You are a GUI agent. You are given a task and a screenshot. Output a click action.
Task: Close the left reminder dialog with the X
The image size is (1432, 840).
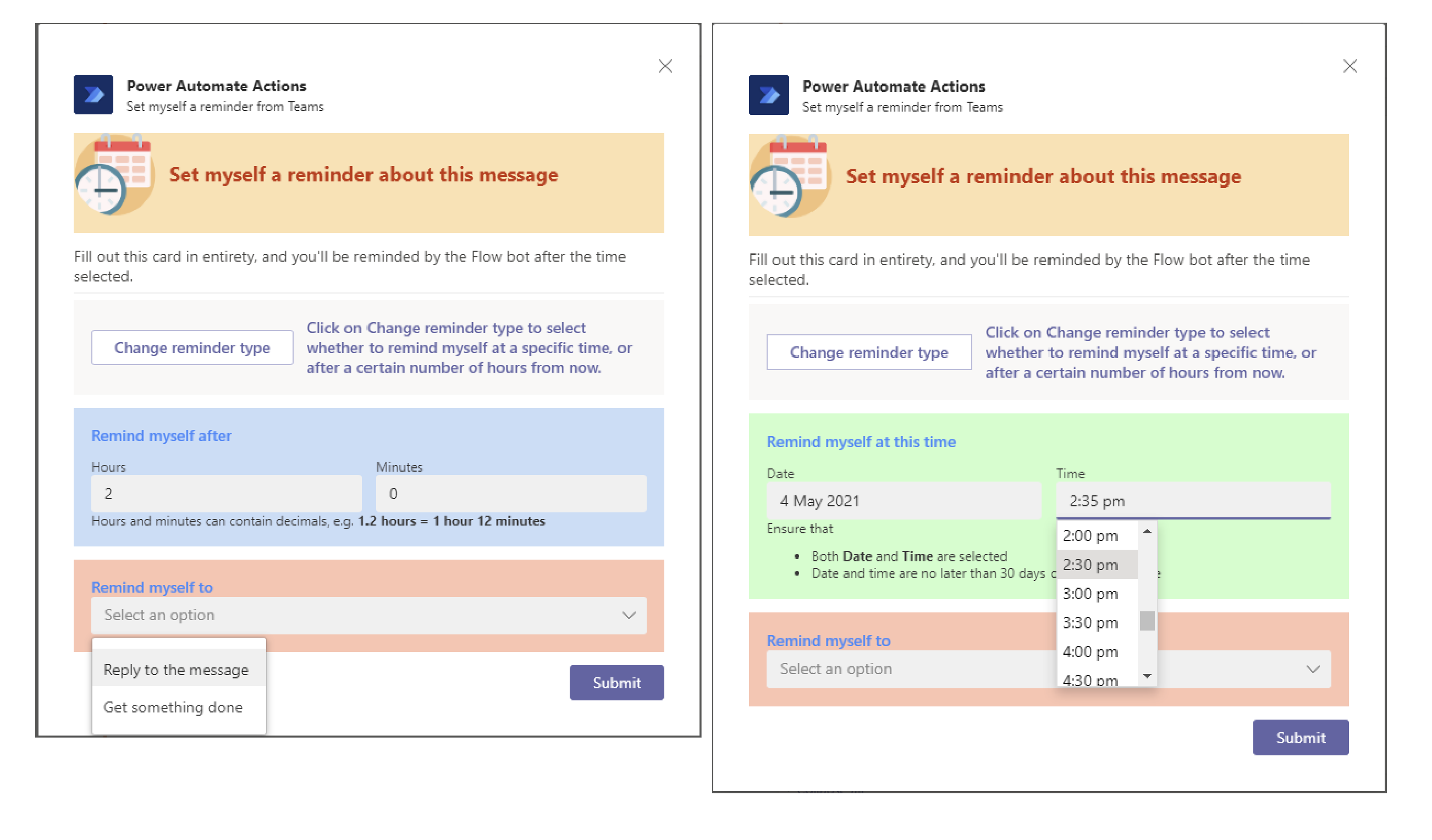[x=665, y=67]
